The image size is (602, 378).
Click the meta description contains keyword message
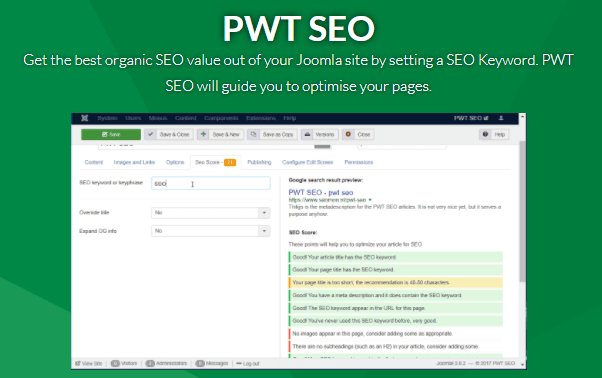(395, 295)
